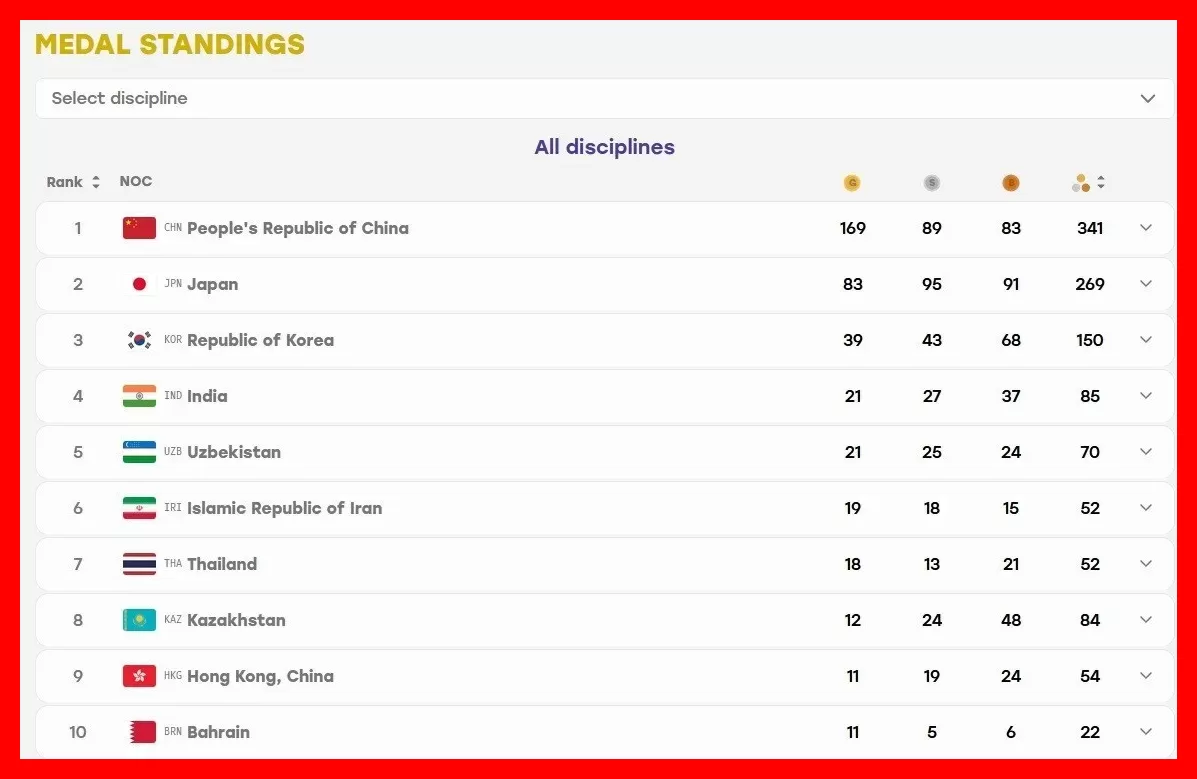Open the Japan country name
Viewport: 1197px width, 779px height.
tap(213, 284)
